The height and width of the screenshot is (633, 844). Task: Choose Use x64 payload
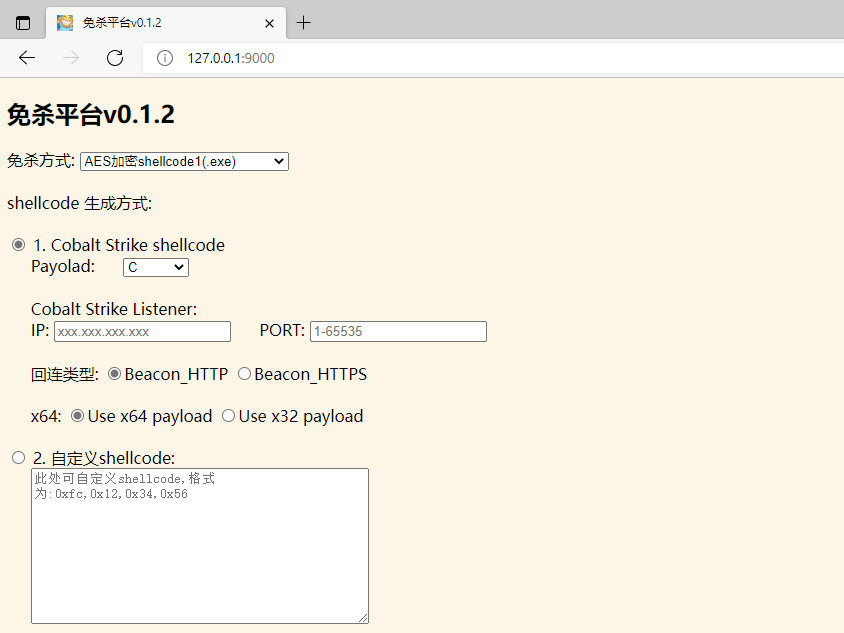(x=78, y=416)
